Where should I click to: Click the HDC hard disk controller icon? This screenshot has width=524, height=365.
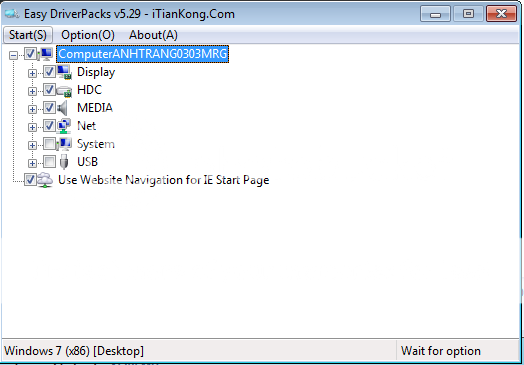[64, 90]
